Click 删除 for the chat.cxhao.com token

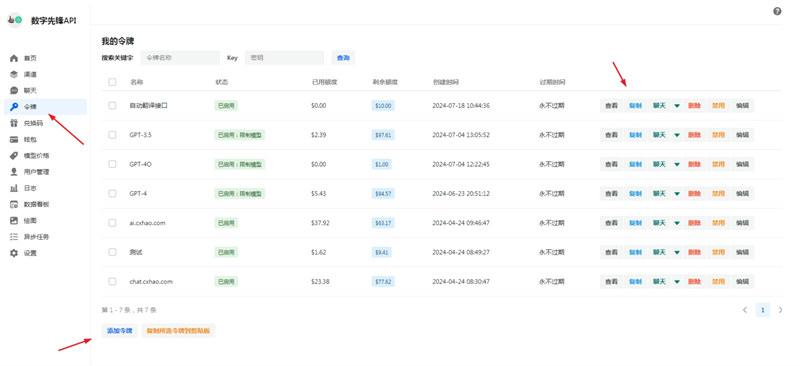(x=694, y=281)
